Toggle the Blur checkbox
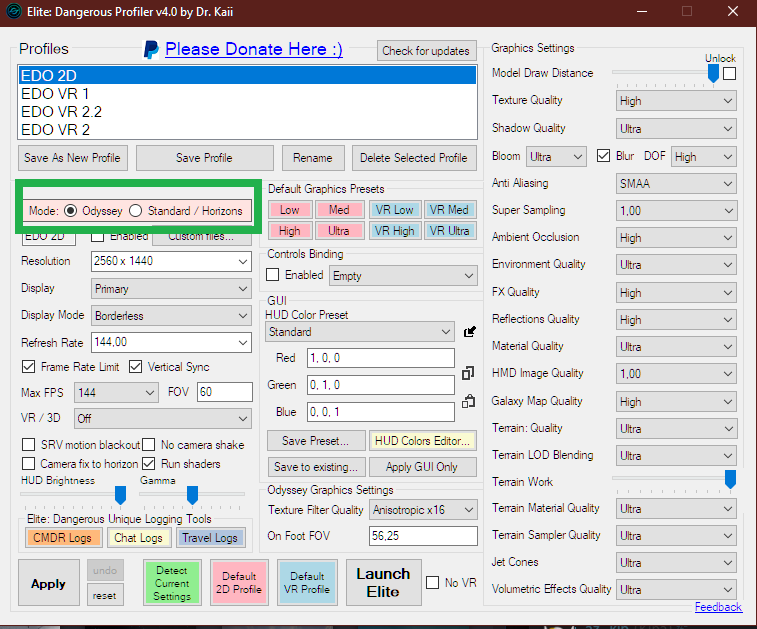The image size is (757, 629). pos(603,156)
